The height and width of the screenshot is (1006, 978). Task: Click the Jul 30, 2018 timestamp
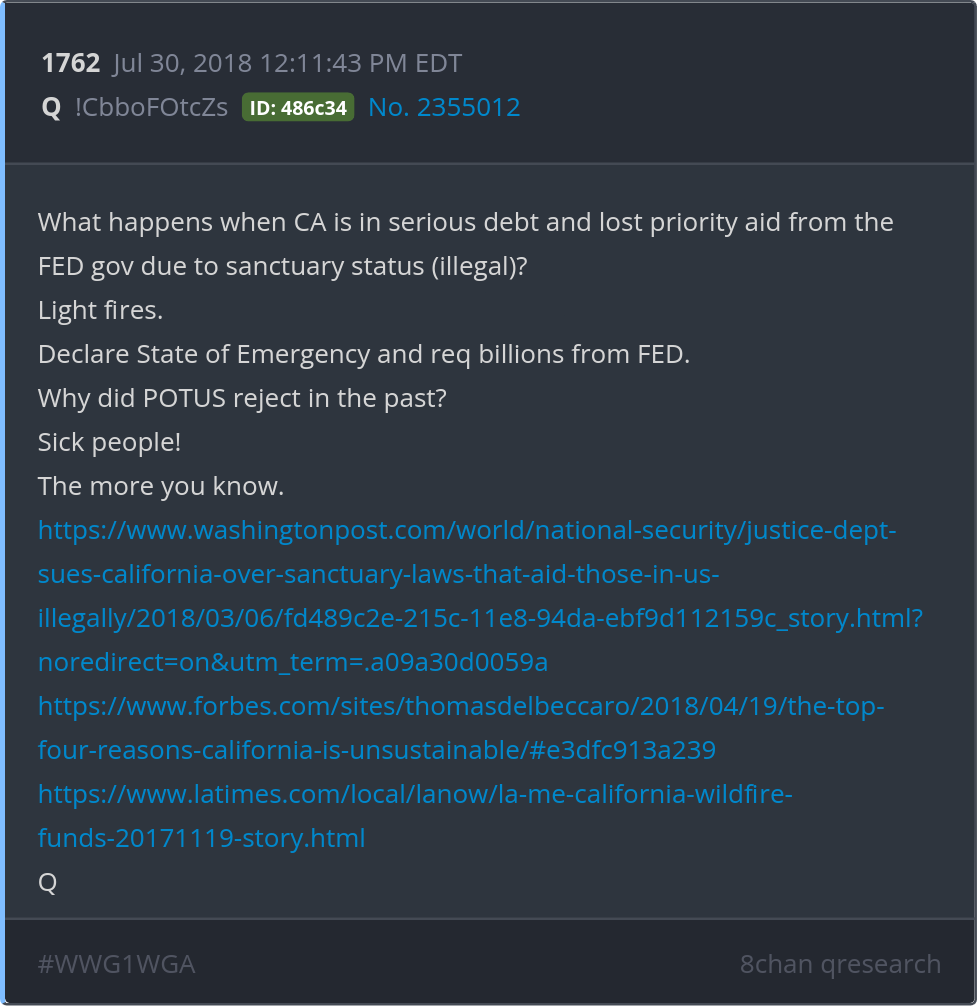(x=287, y=64)
